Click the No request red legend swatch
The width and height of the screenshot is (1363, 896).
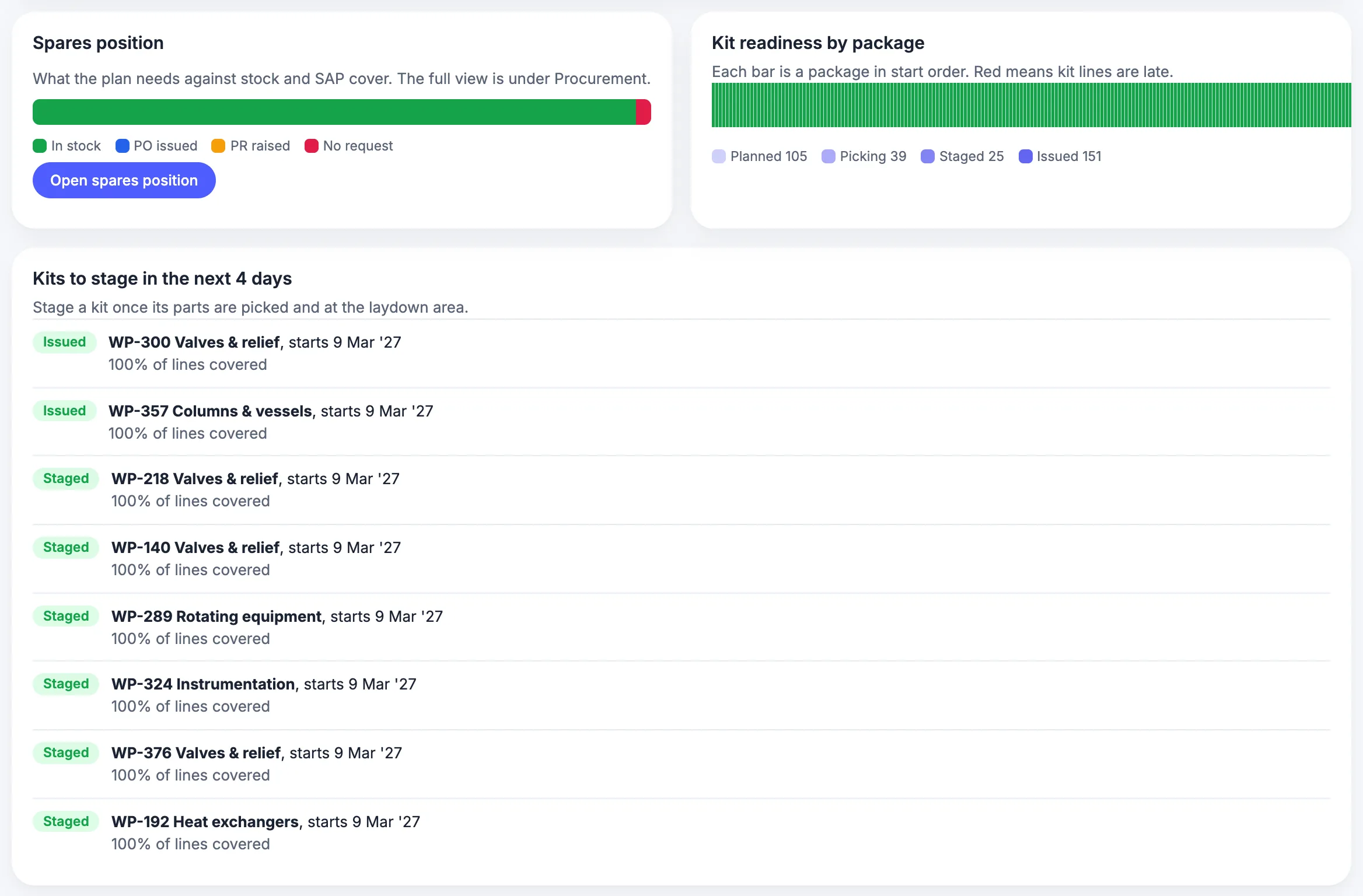tap(312, 146)
